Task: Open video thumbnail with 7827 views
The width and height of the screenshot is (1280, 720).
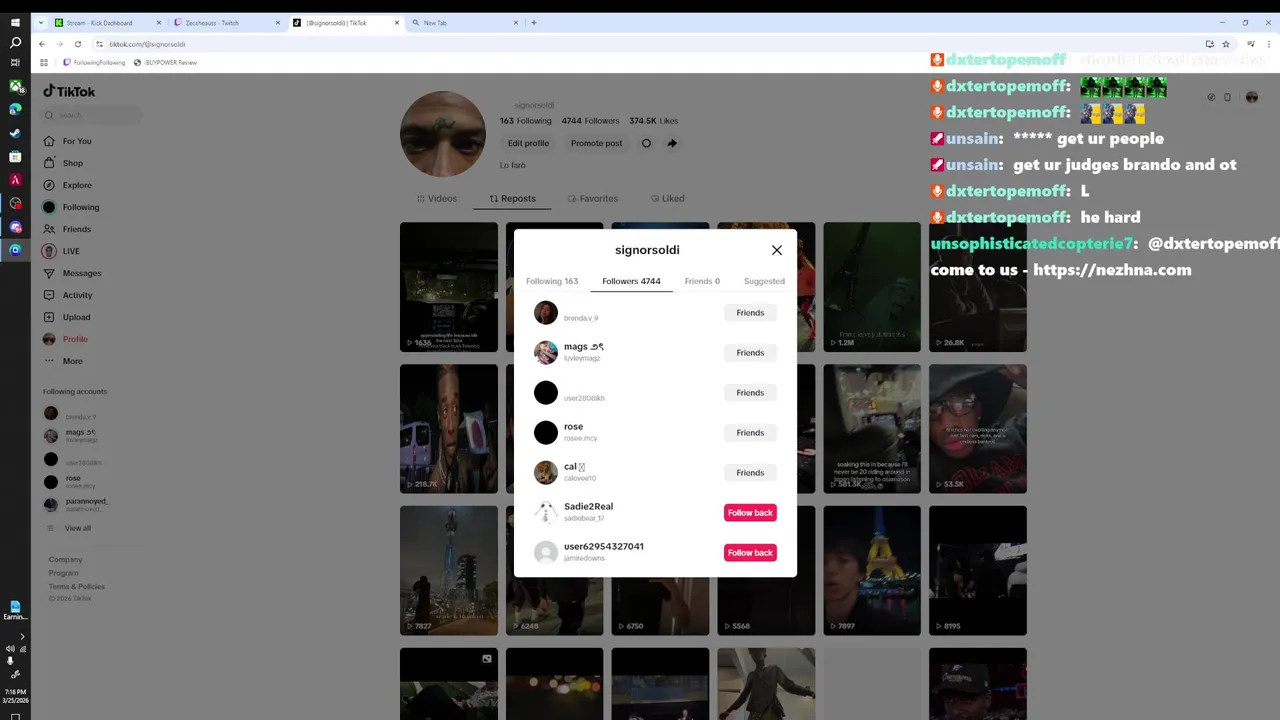Action: [449, 571]
